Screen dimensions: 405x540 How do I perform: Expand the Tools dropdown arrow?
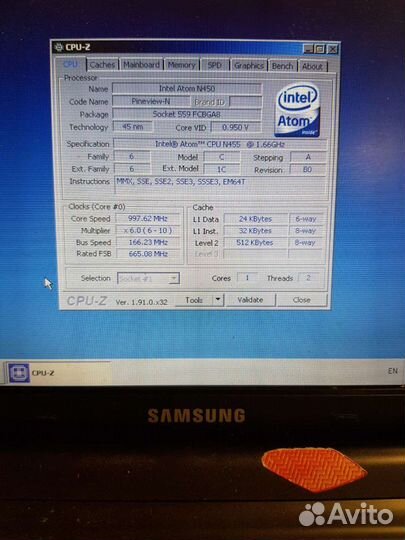[x=218, y=300]
